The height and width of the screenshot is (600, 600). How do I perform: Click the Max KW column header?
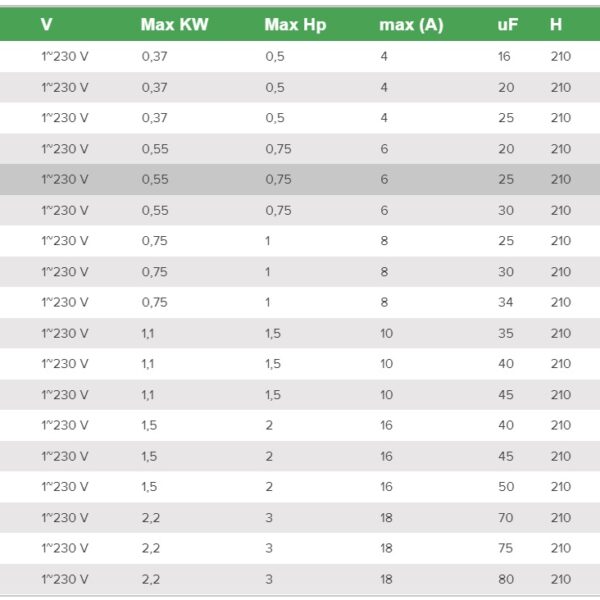[174, 24]
